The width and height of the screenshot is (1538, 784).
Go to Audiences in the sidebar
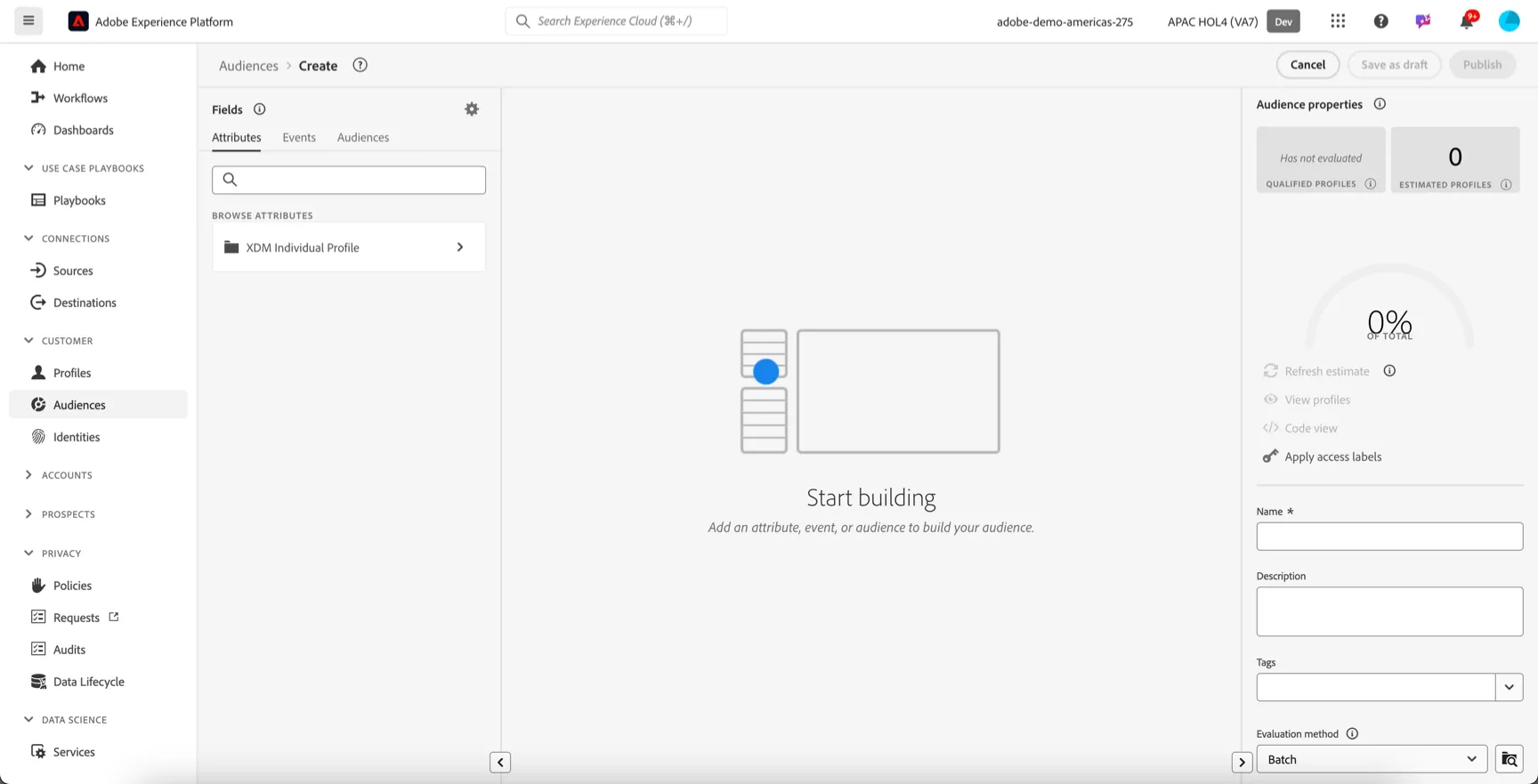pos(98,405)
